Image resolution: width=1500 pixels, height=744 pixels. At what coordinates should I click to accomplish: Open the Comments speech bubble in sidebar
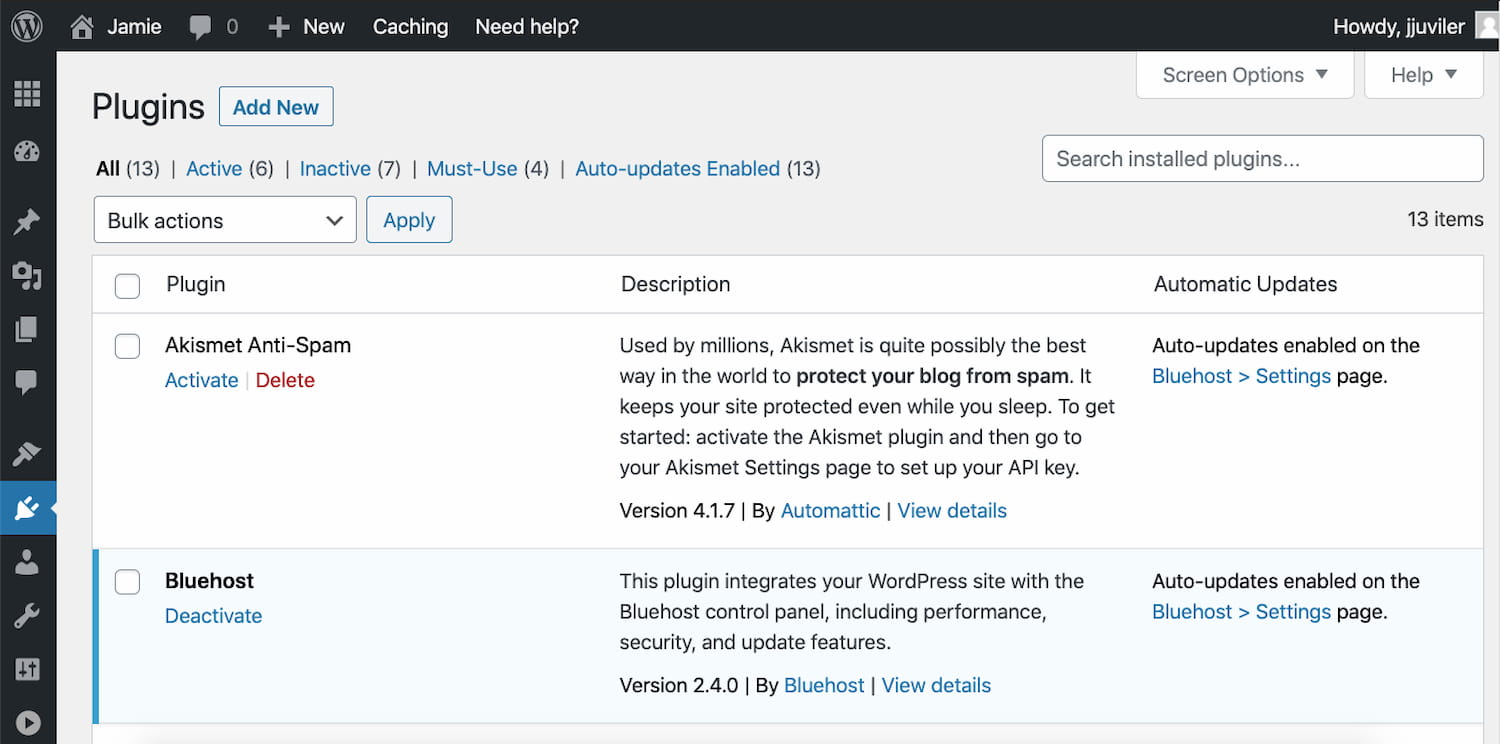pos(27,383)
